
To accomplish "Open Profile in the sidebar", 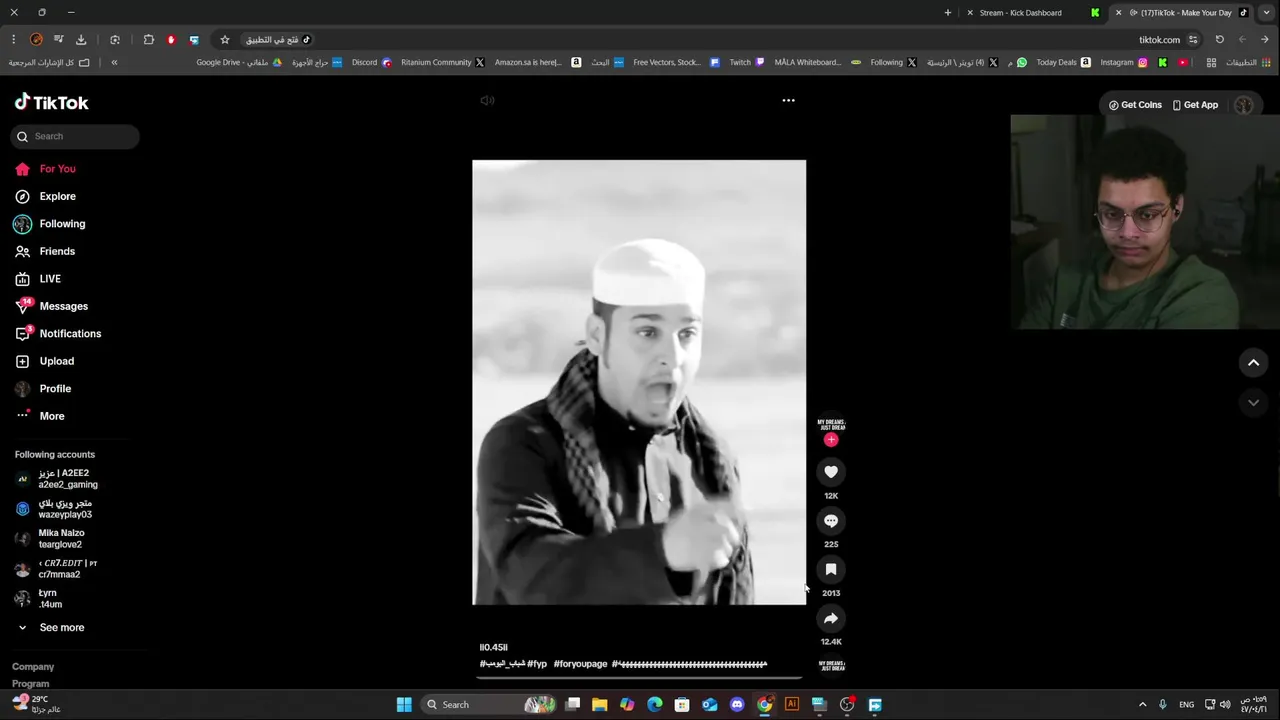I will click(x=43, y=389).
